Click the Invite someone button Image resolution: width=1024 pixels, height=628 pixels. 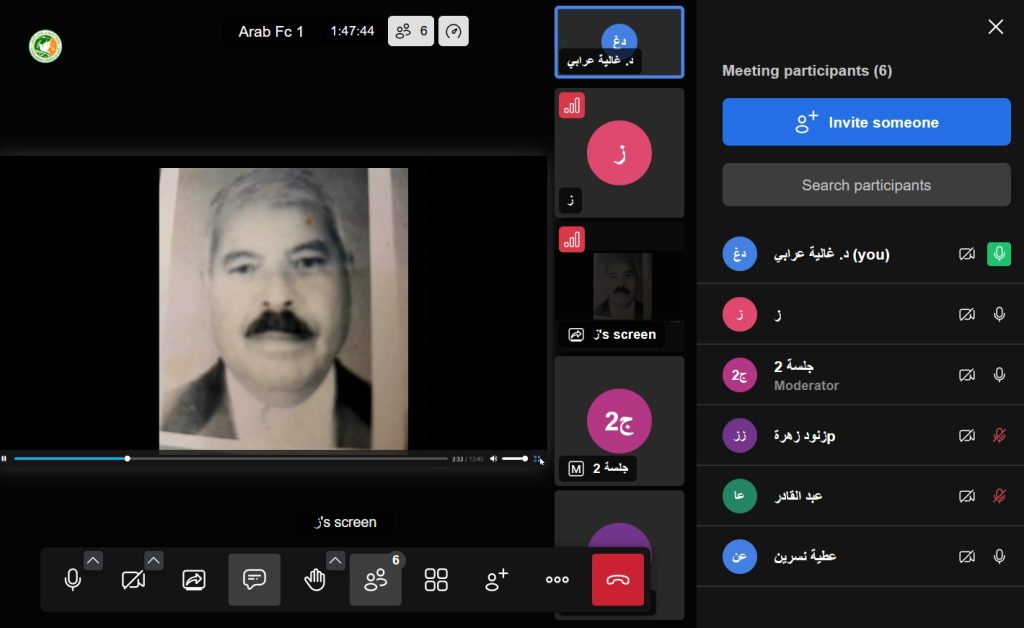click(x=866, y=122)
